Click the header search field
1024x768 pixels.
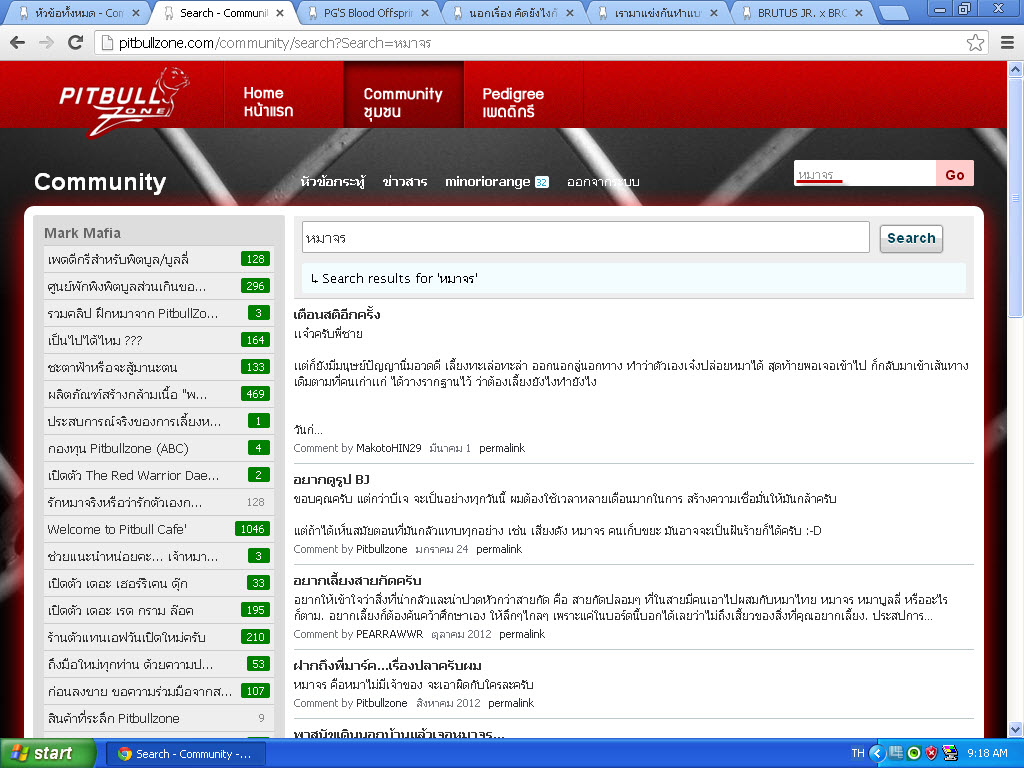click(865, 174)
